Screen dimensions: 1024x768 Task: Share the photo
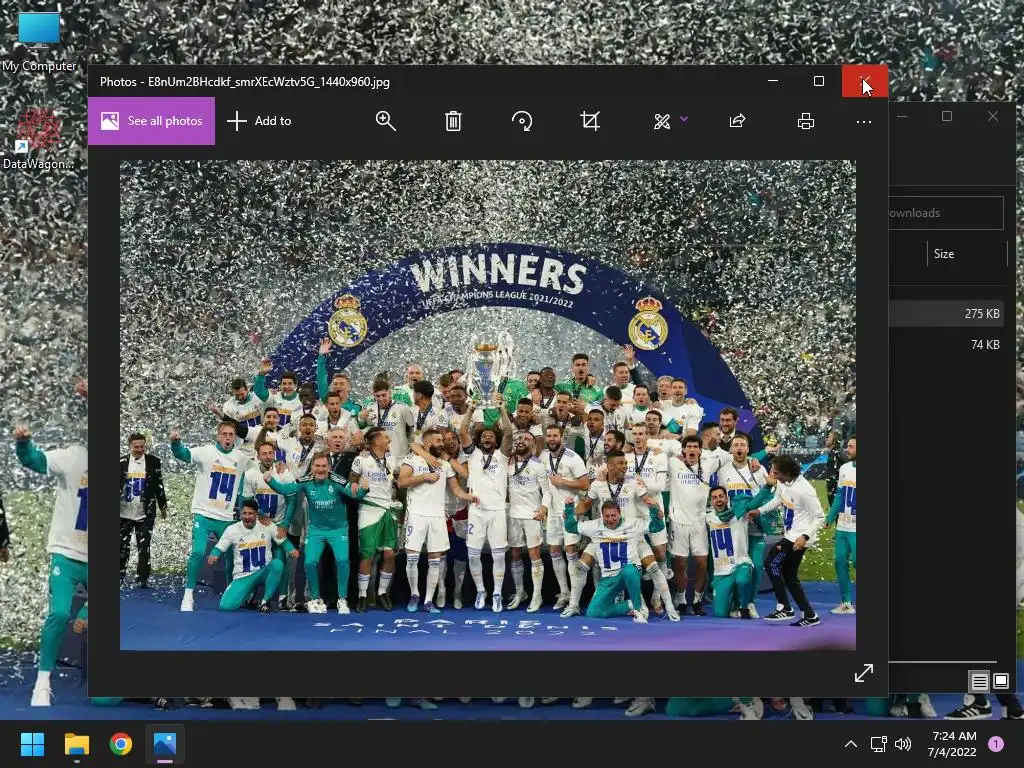(737, 121)
